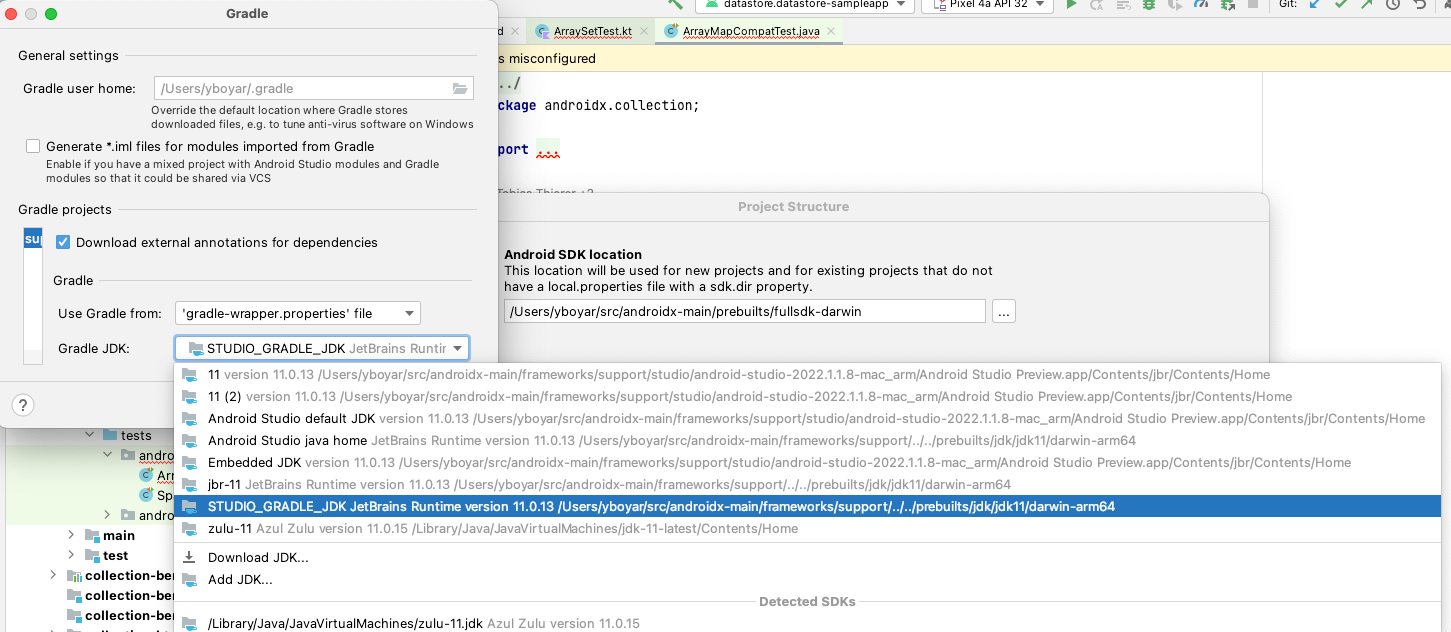
Task: Open the Pixel 4a API 32 device dropdown
Action: point(987,5)
